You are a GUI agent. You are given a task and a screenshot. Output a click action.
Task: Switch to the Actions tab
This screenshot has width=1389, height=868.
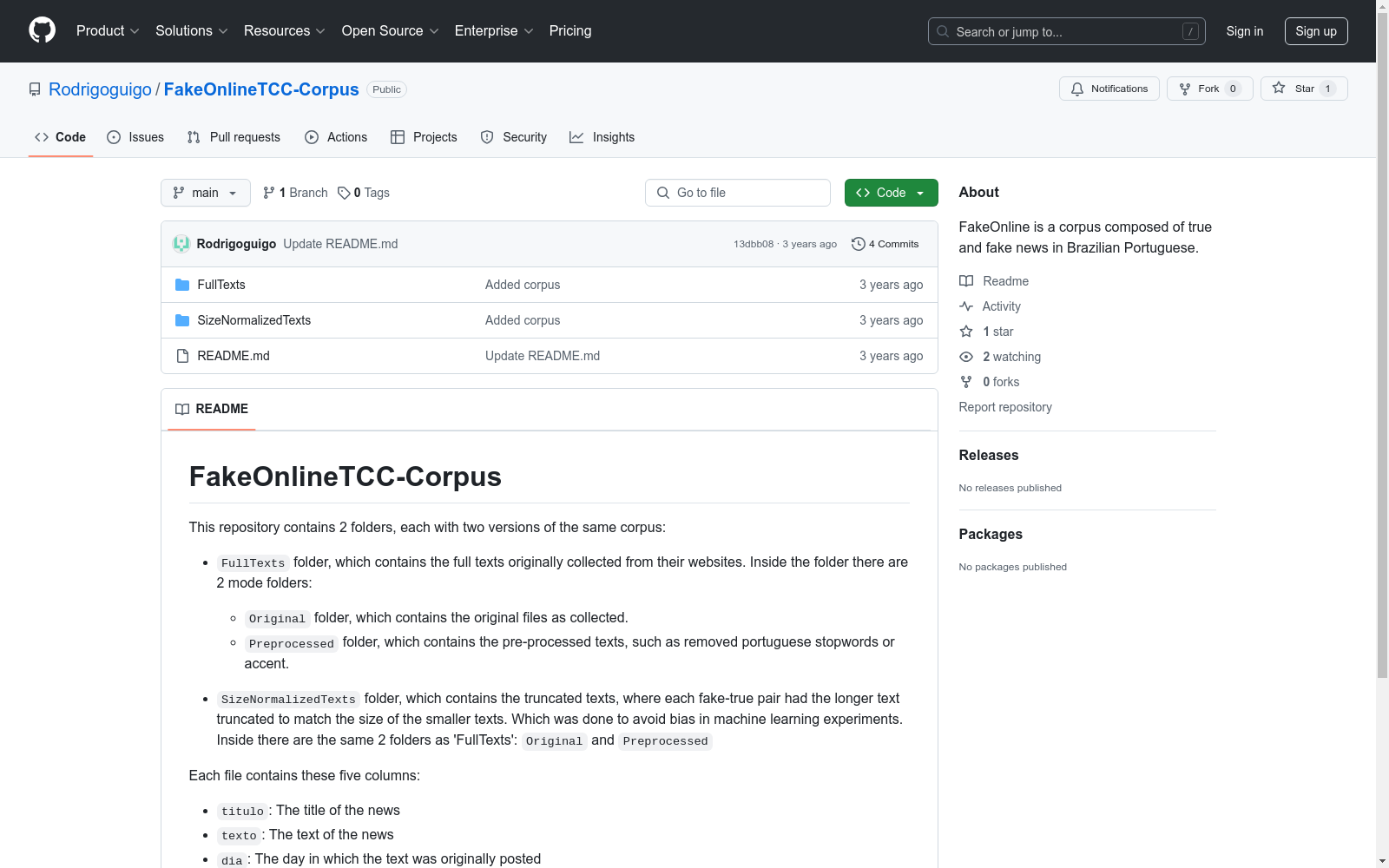point(336,137)
